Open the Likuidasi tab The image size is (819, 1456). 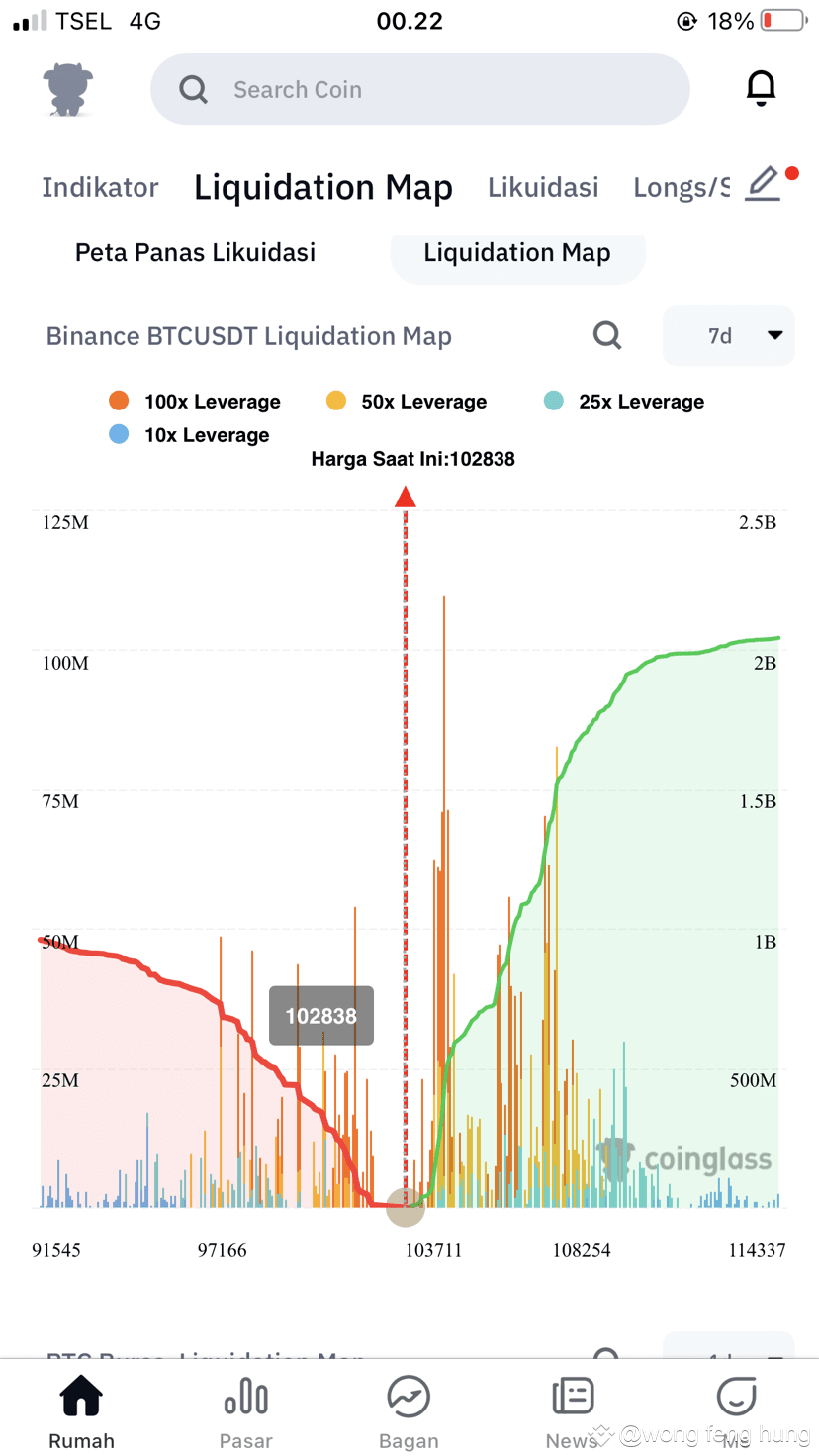[x=543, y=187]
